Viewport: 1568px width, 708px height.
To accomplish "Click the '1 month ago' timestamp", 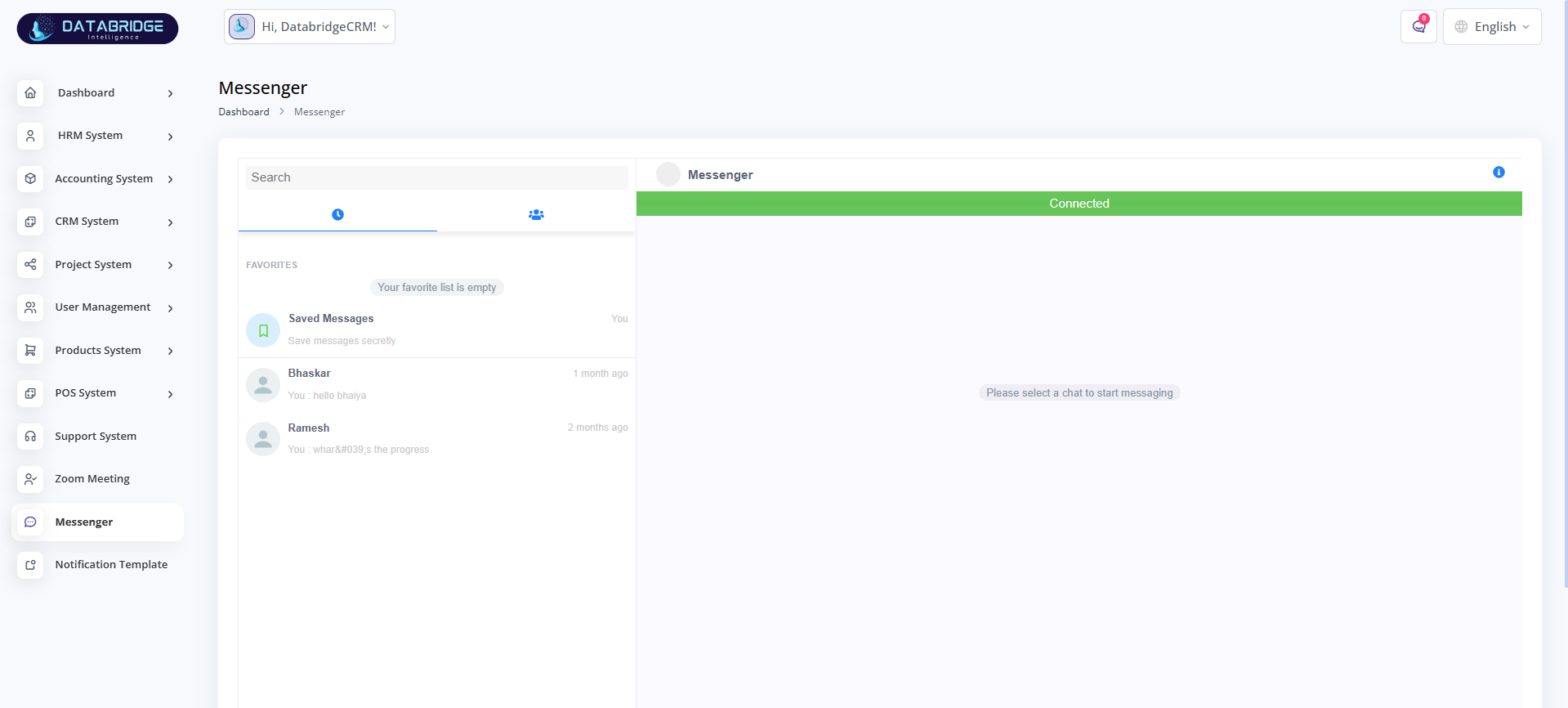I will click(x=601, y=374).
